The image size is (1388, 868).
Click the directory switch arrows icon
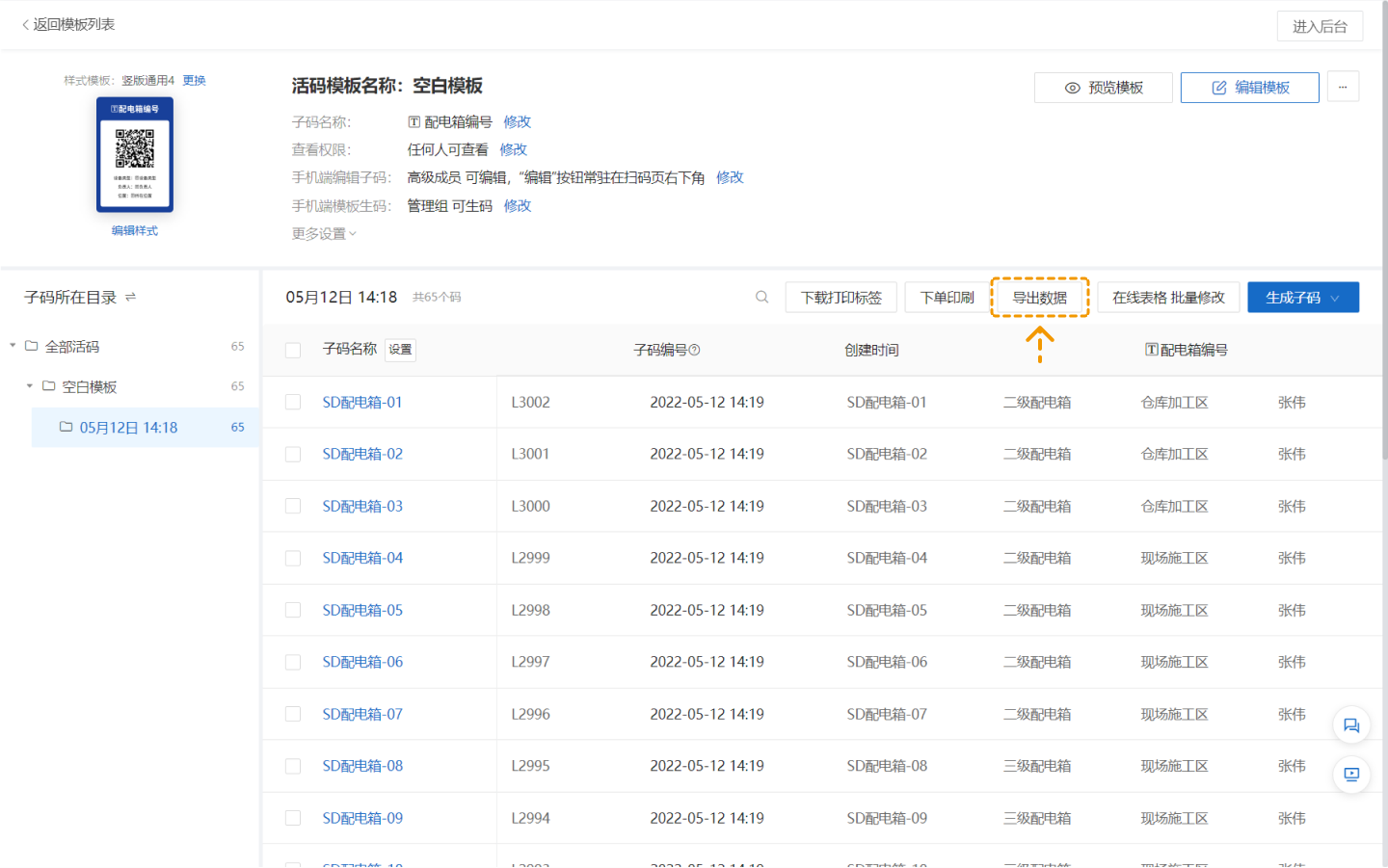pos(130,298)
